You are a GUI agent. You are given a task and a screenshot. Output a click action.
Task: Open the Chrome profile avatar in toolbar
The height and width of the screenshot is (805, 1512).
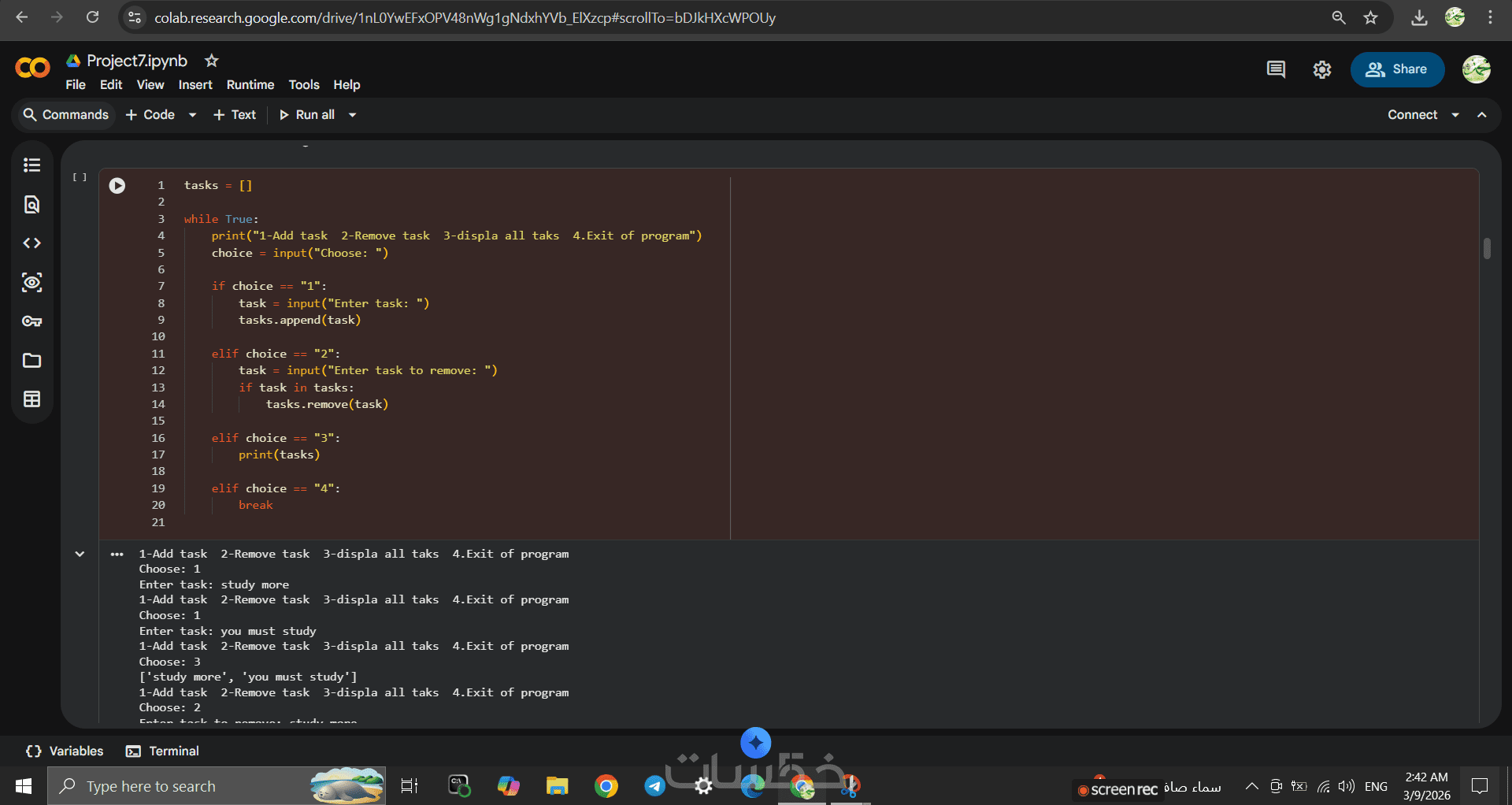pyautogui.click(x=1455, y=17)
